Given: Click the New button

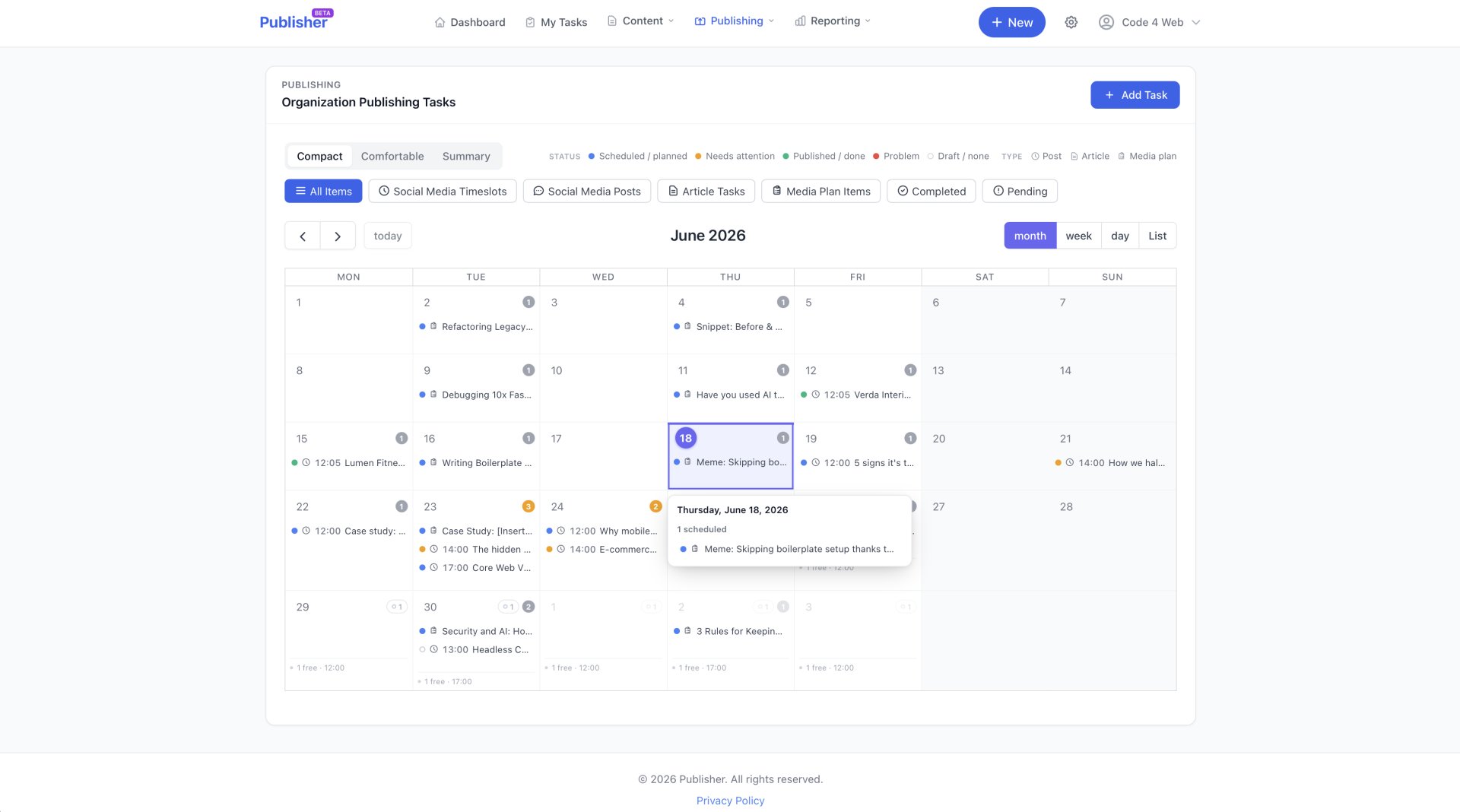Looking at the screenshot, I should pyautogui.click(x=1011, y=22).
